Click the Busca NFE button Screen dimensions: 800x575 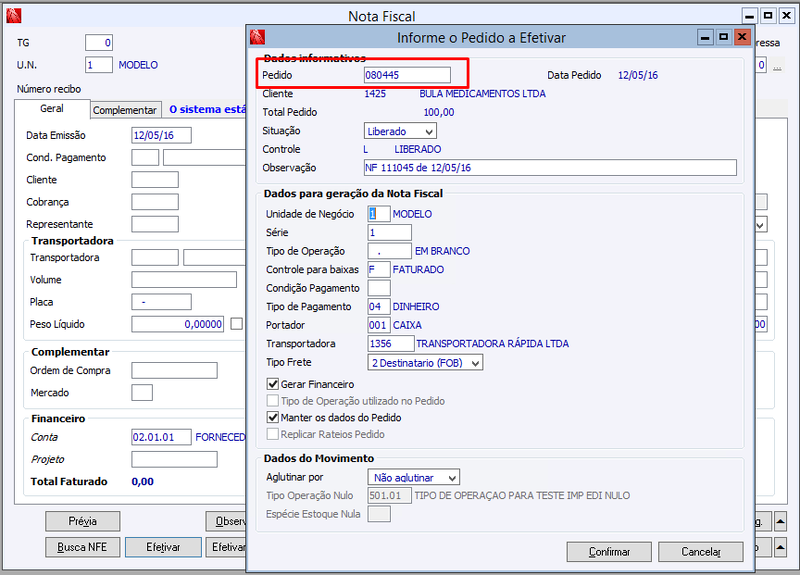coord(83,547)
